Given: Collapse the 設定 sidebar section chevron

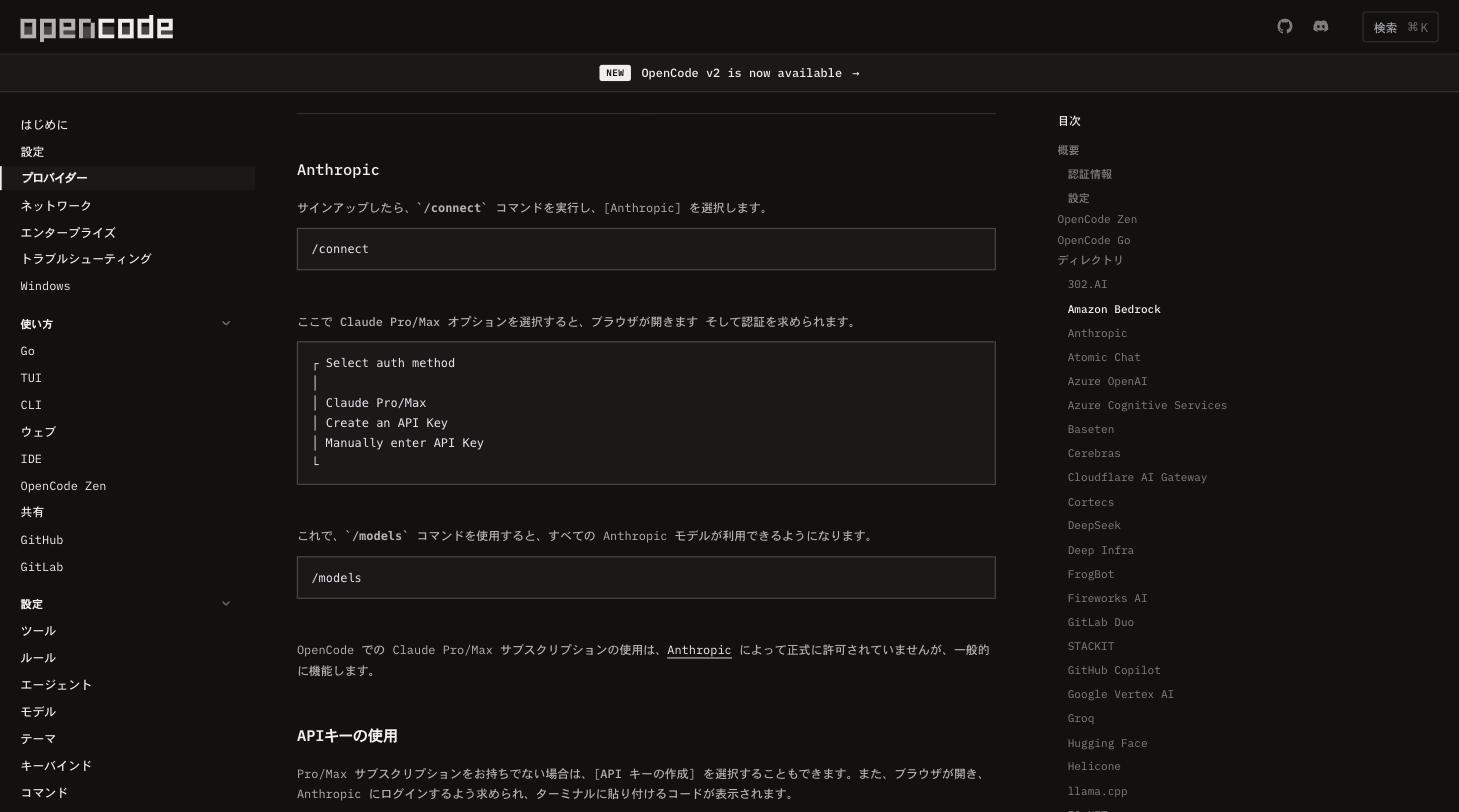Looking at the screenshot, I should (x=226, y=603).
